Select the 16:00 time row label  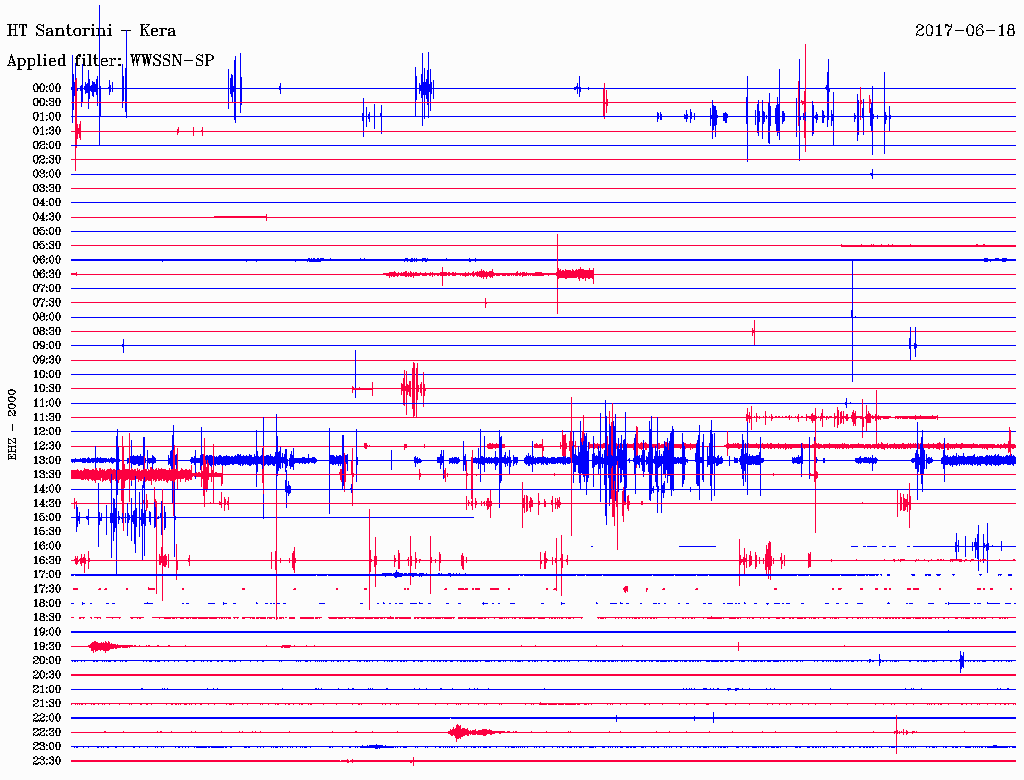[47, 546]
